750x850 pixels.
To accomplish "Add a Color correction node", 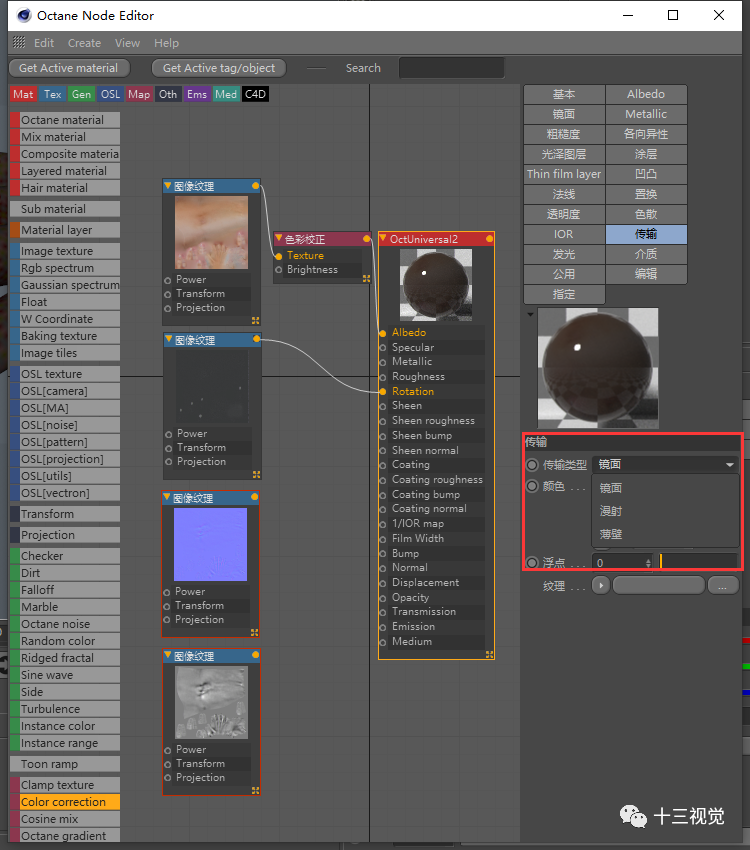I will (65, 802).
